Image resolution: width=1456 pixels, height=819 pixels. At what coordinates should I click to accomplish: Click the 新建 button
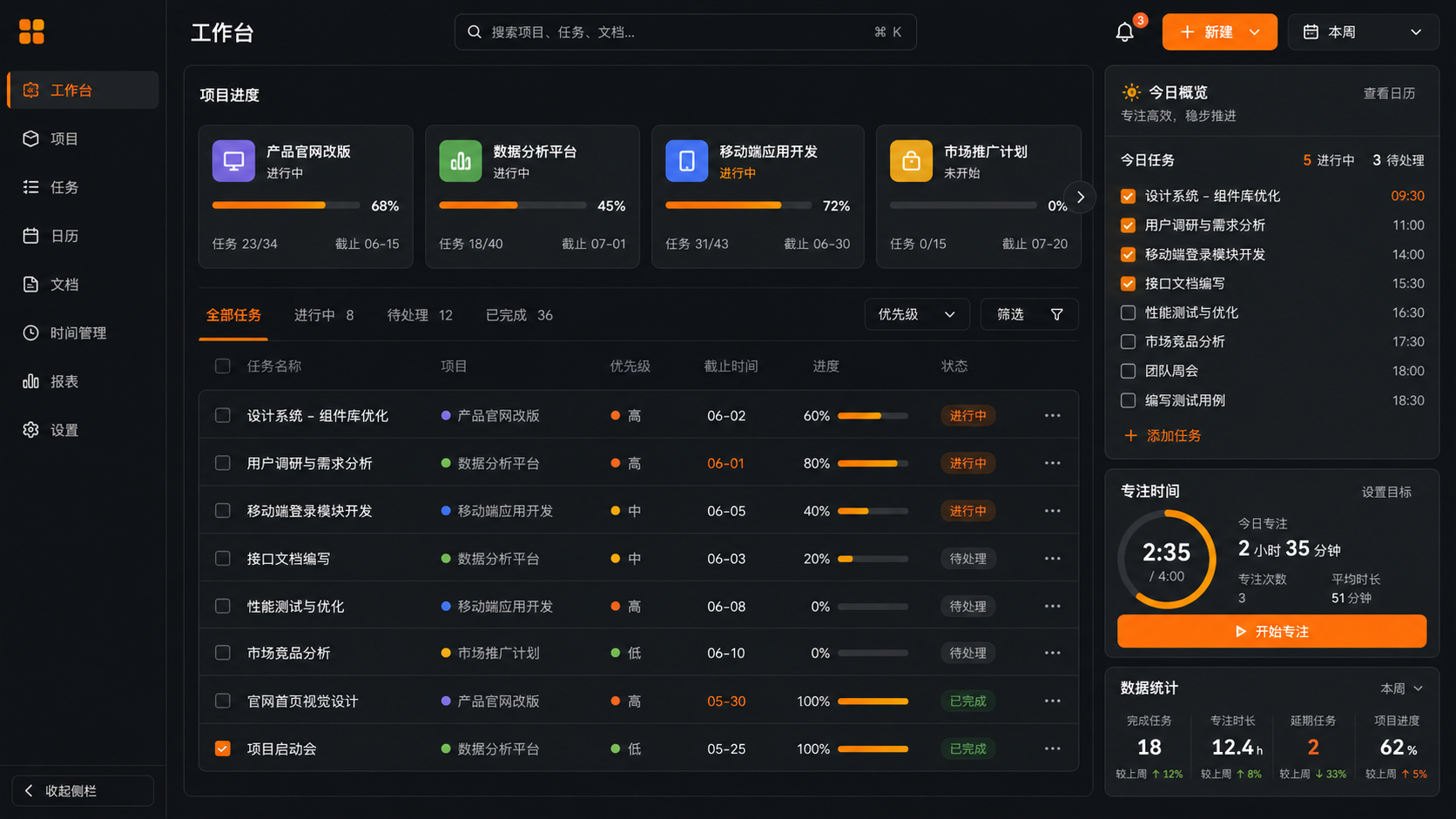coord(1220,32)
